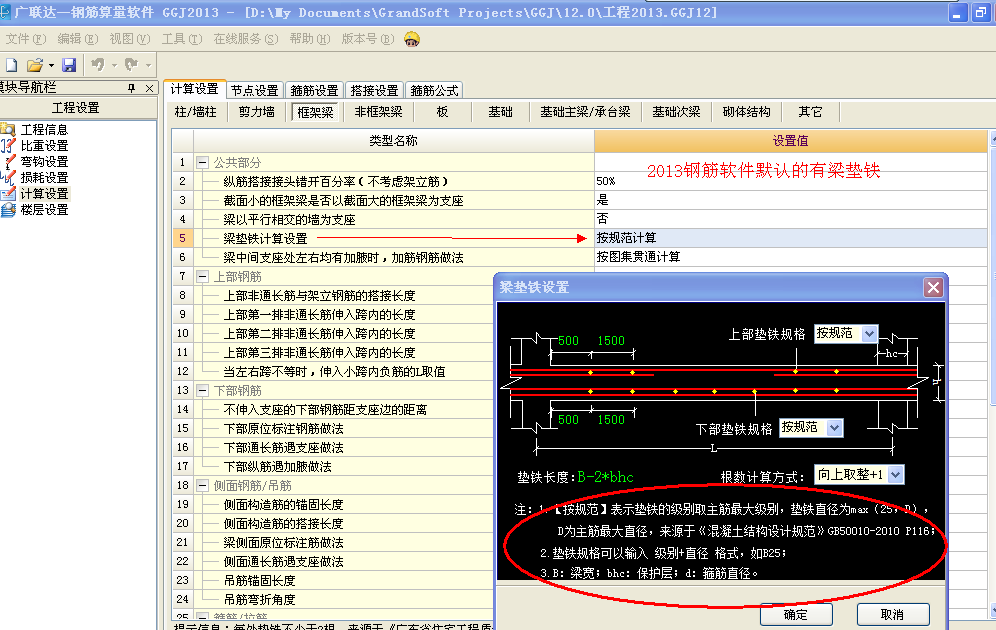The height and width of the screenshot is (630, 996).
Task: Pin the module navigation panel
Action: tap(131, 88)
